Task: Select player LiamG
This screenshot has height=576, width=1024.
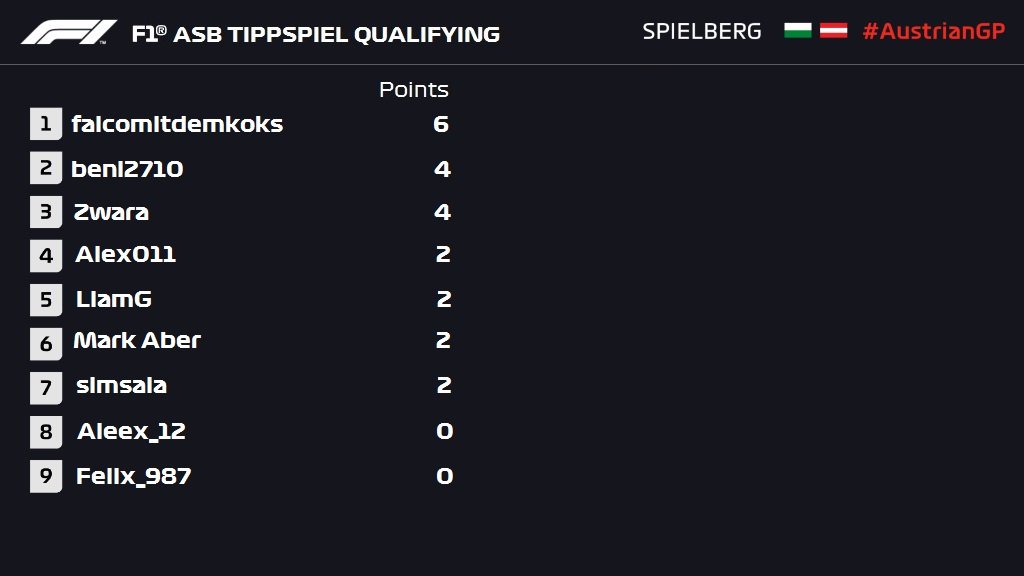Action: pos(114,299)
